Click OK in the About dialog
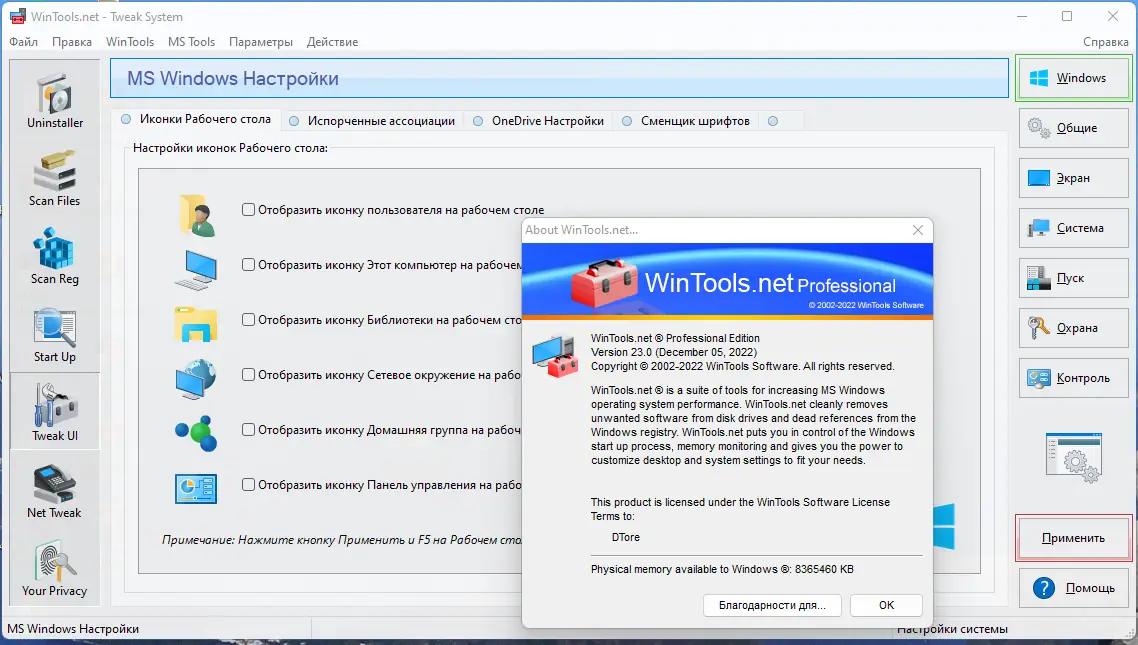 [x=886, y=605]
